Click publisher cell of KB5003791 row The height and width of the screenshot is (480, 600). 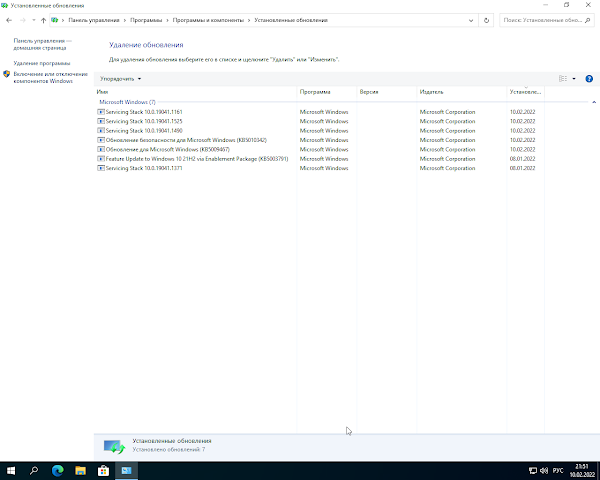pyautogui.click(x=447, y=159)
